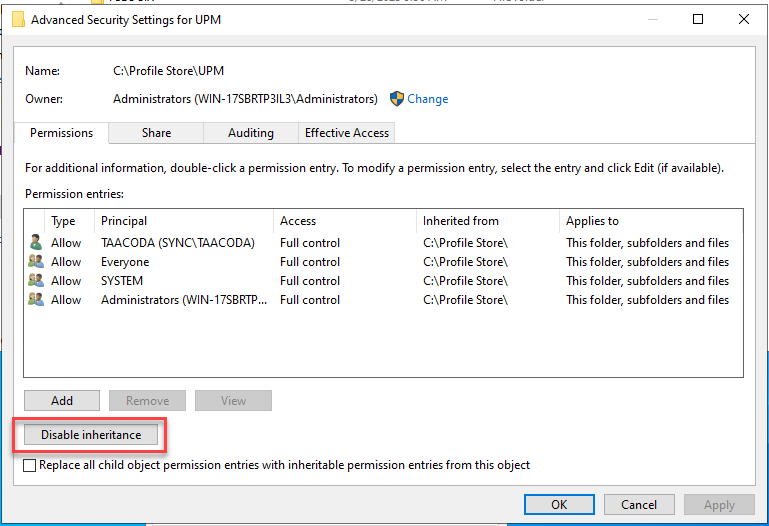Click the UAC shield icon beside Change
Screen dimensions: 769x526
point(396,99)
